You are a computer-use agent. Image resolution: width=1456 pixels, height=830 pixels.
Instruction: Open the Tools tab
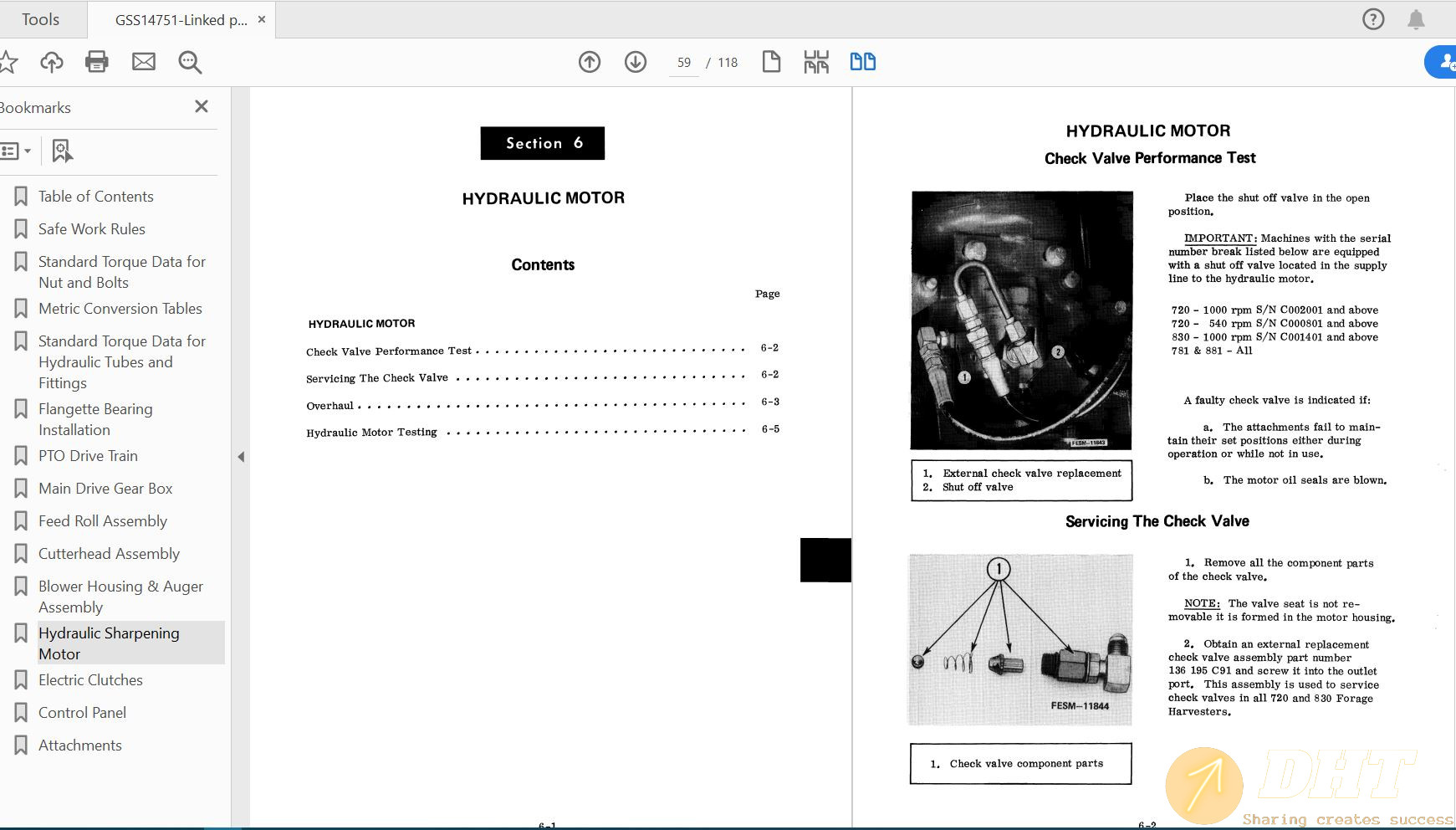click(x=40, y=19)
